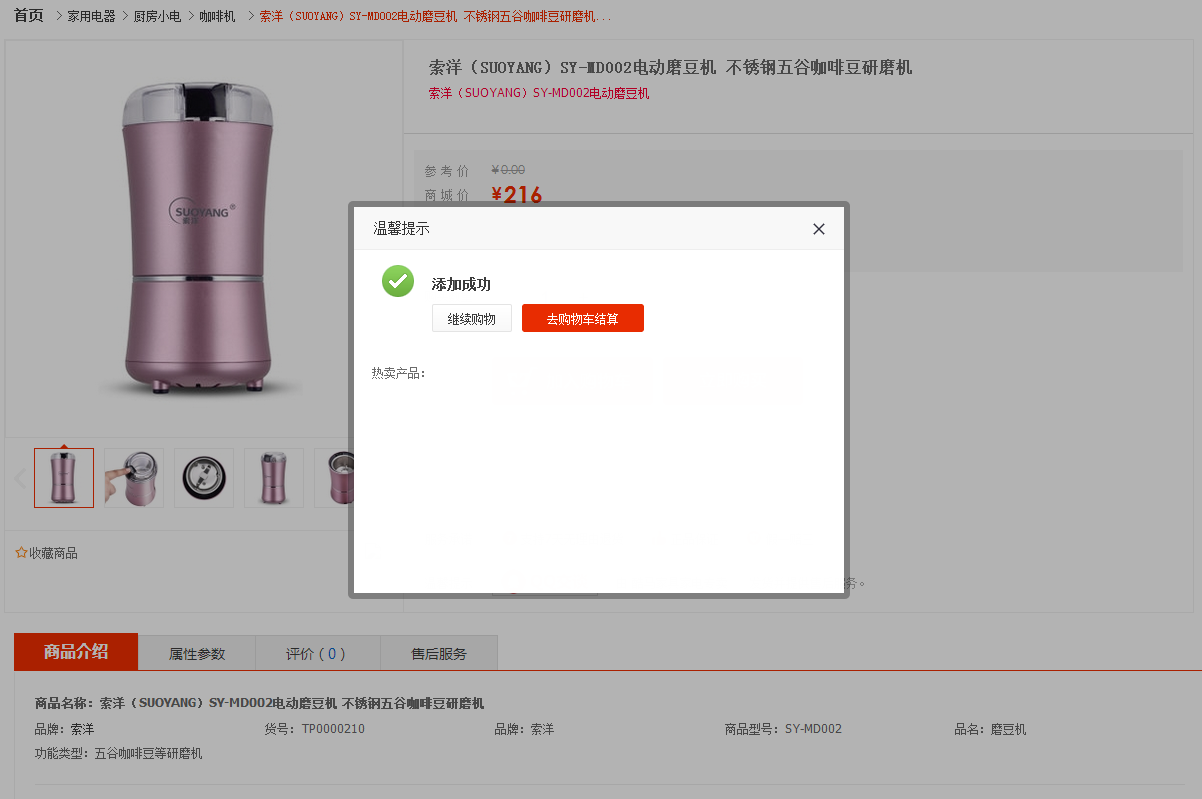Open the 属性参数 tab

coord(197,654)
